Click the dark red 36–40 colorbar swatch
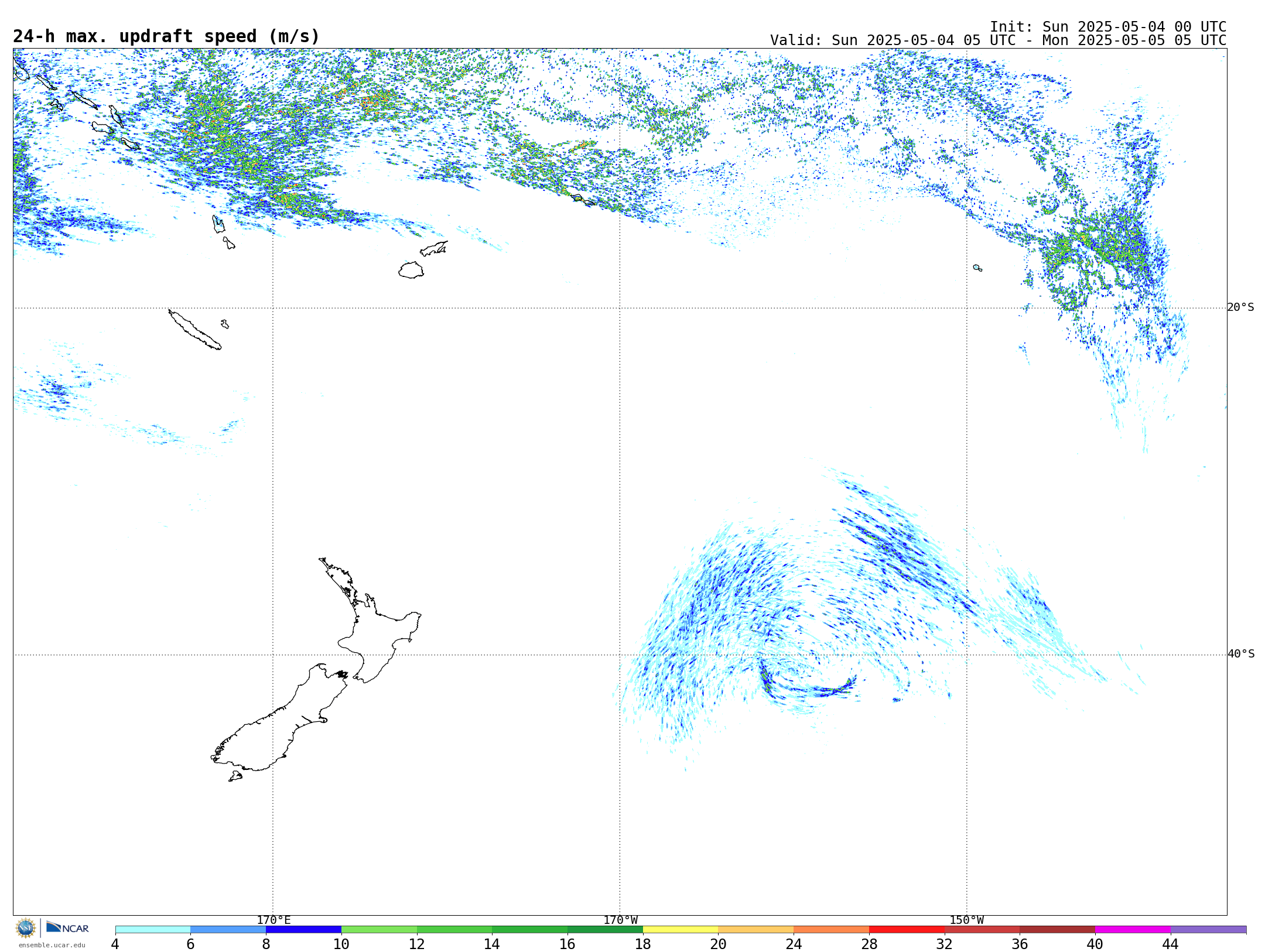This screenshot has height=952, width=1265. click(1058, 930)
